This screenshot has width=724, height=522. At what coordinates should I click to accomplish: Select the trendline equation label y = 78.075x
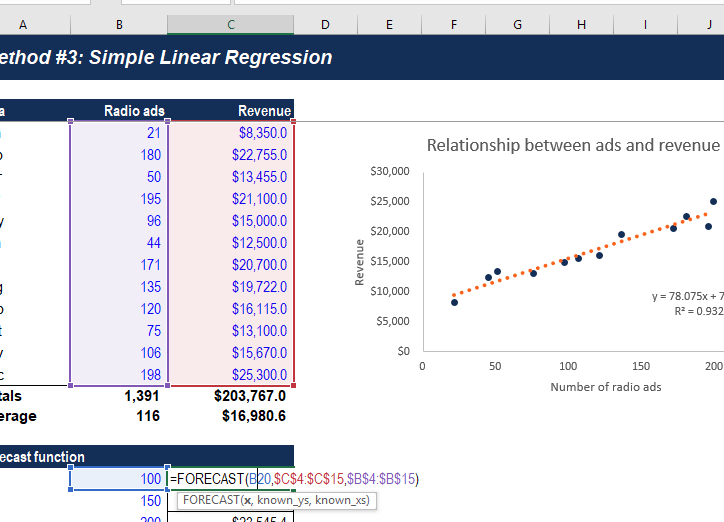688,296
